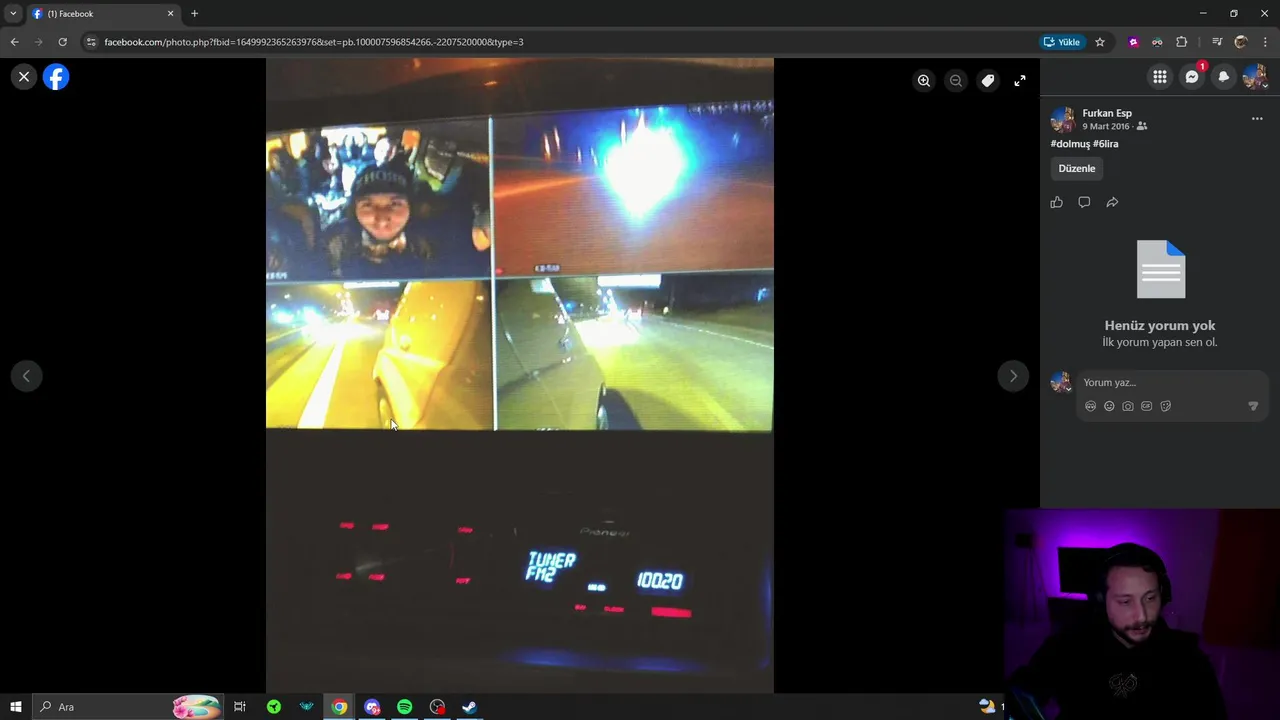The image size is (1280, 720).
Task: Click Furkan Esp's post avatar
Action: click(x=1062, y=120)
